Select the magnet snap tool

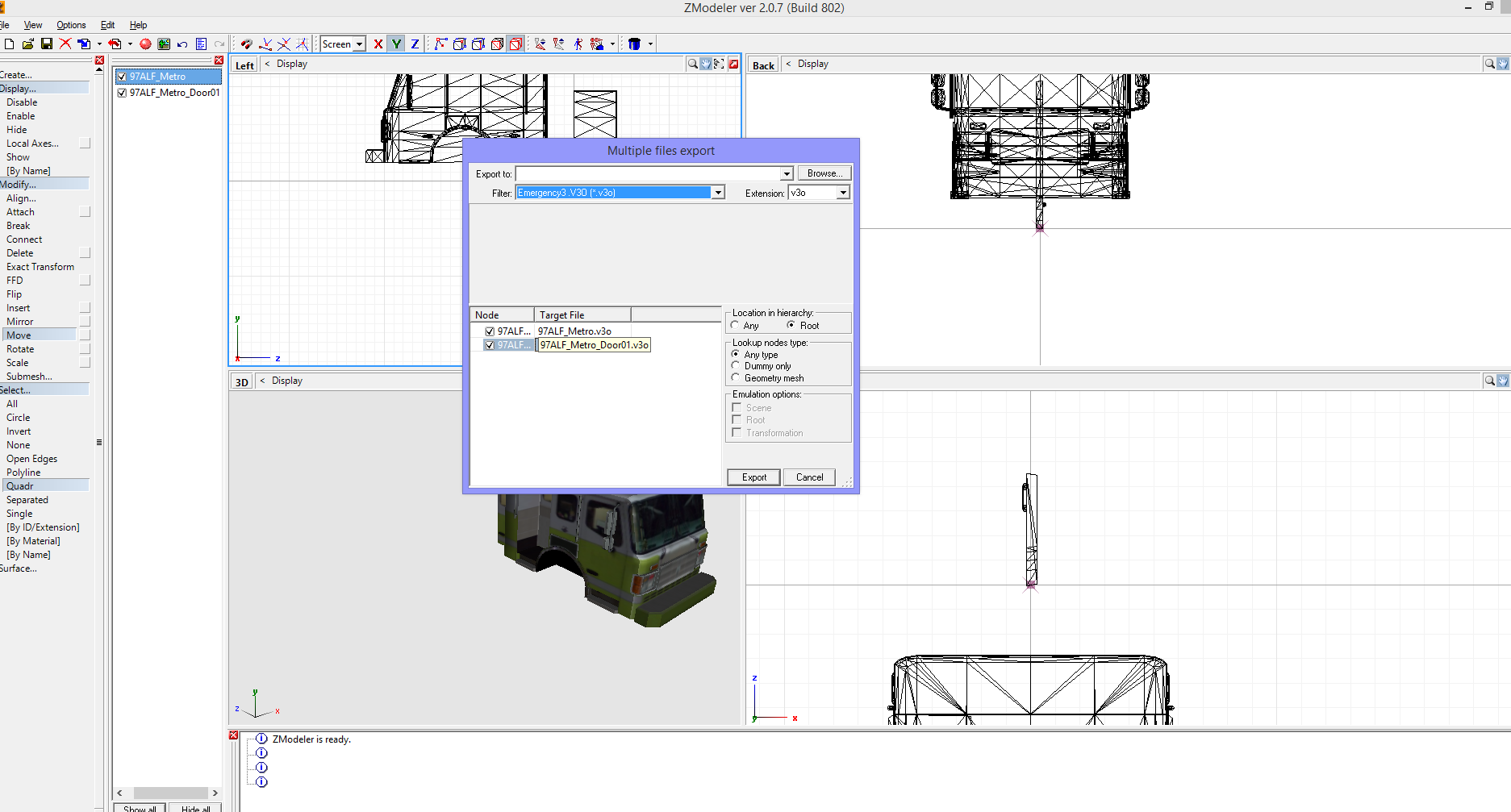point(246,44)
